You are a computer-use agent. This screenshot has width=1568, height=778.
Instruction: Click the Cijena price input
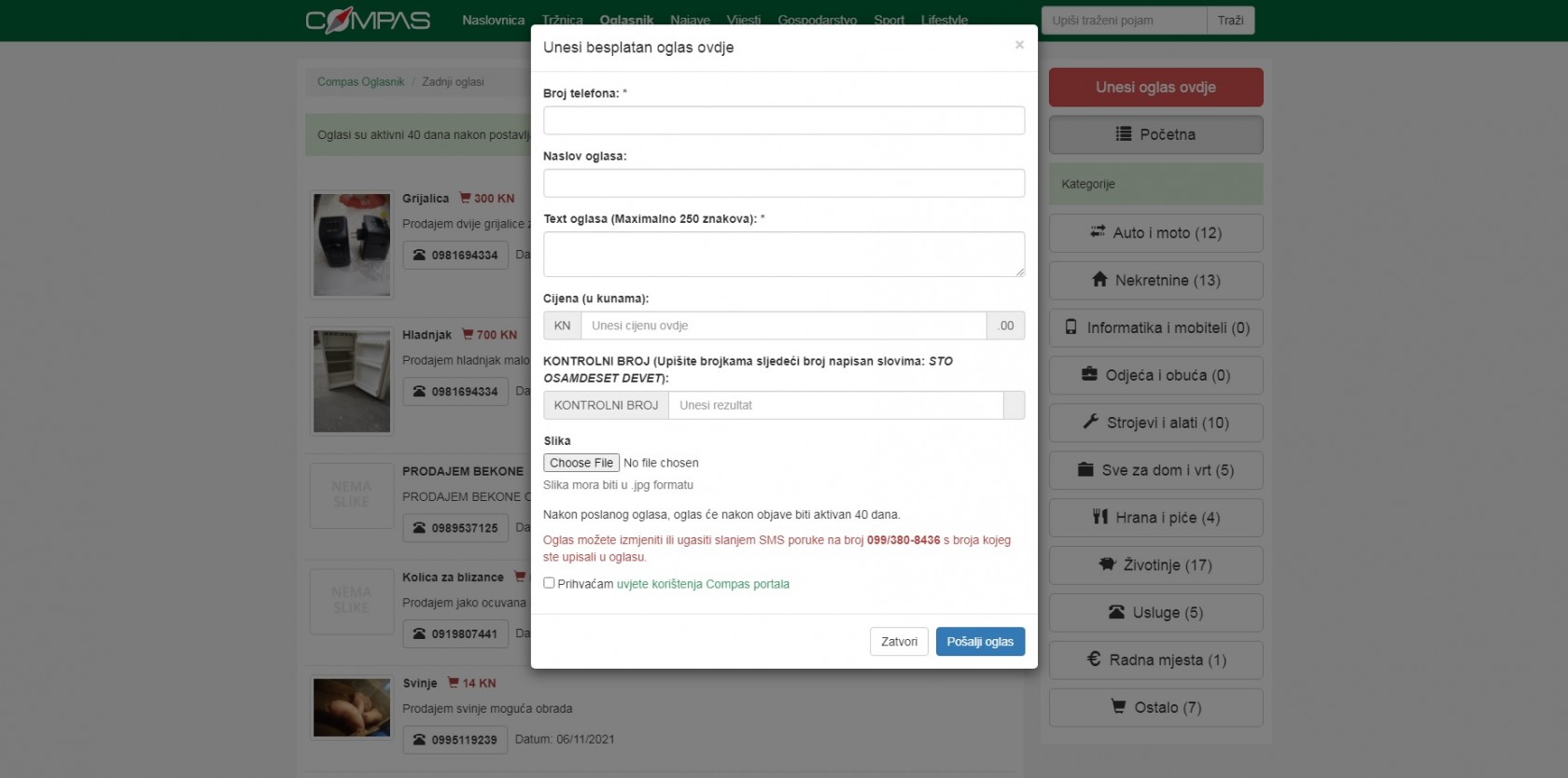[783, 326]
